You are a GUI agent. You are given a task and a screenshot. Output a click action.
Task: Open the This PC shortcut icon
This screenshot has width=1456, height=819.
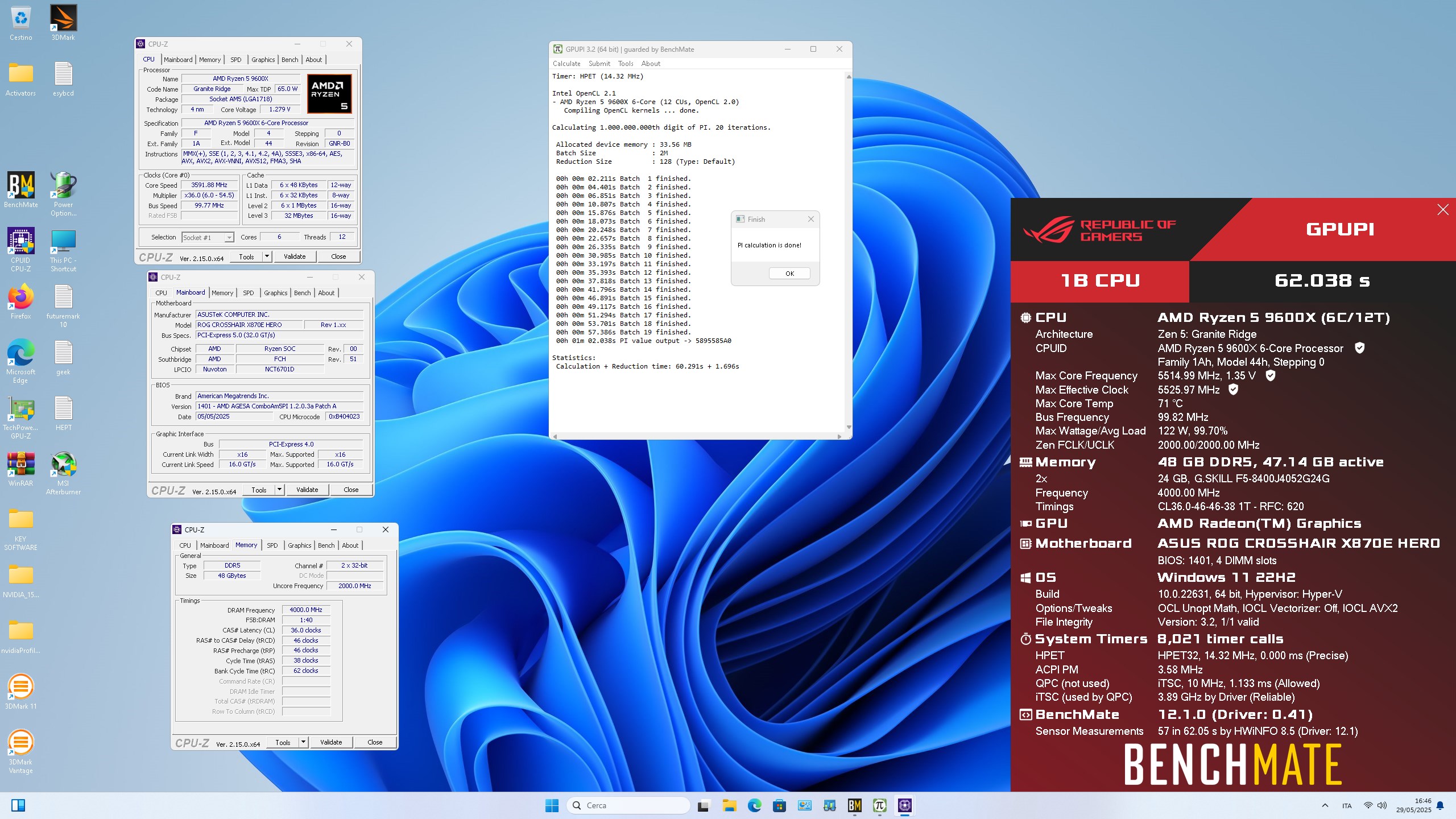coord(63,250)
